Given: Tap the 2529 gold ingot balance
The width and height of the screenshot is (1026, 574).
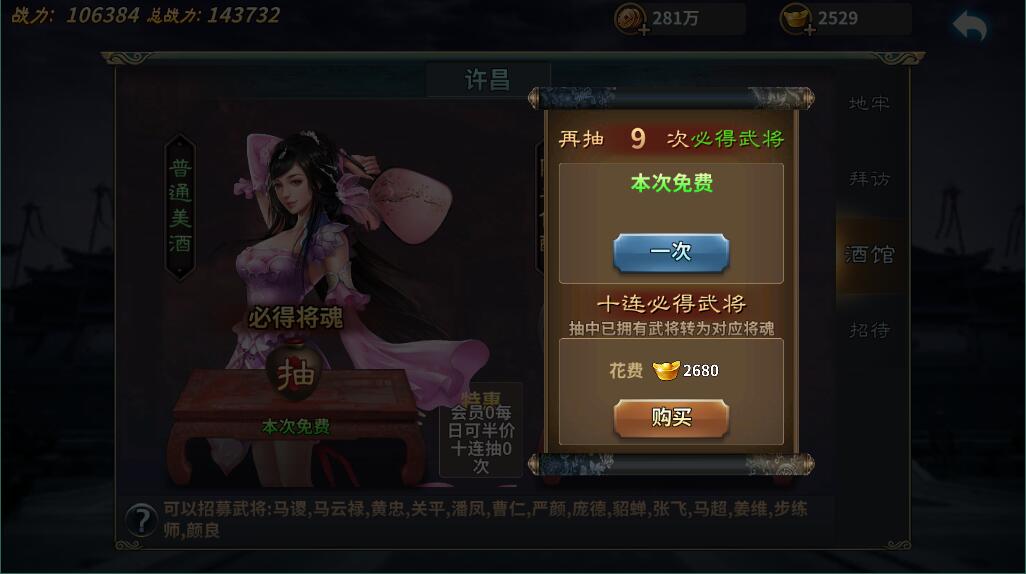Looking at the screenshot, I should (838, 18).
